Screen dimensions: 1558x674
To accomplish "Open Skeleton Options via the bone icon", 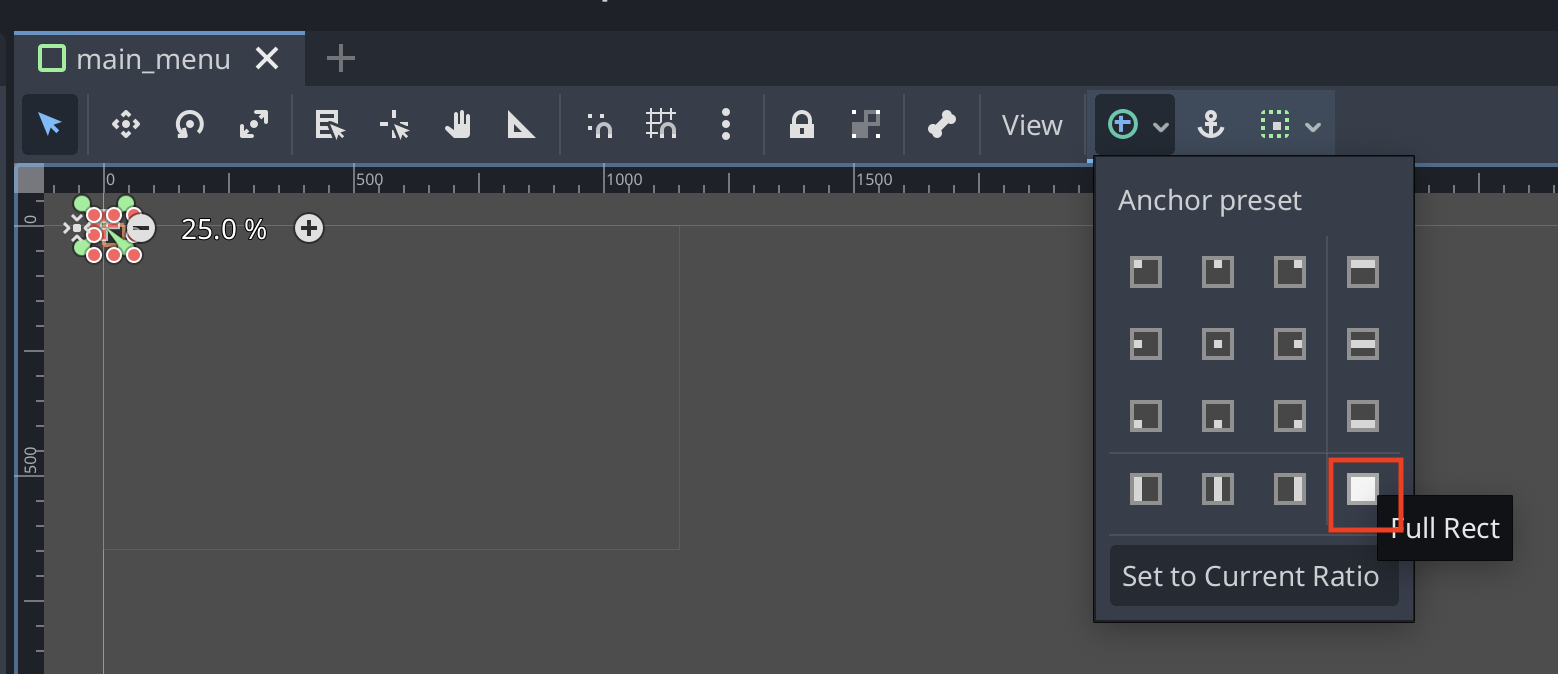I will [940, 124].
